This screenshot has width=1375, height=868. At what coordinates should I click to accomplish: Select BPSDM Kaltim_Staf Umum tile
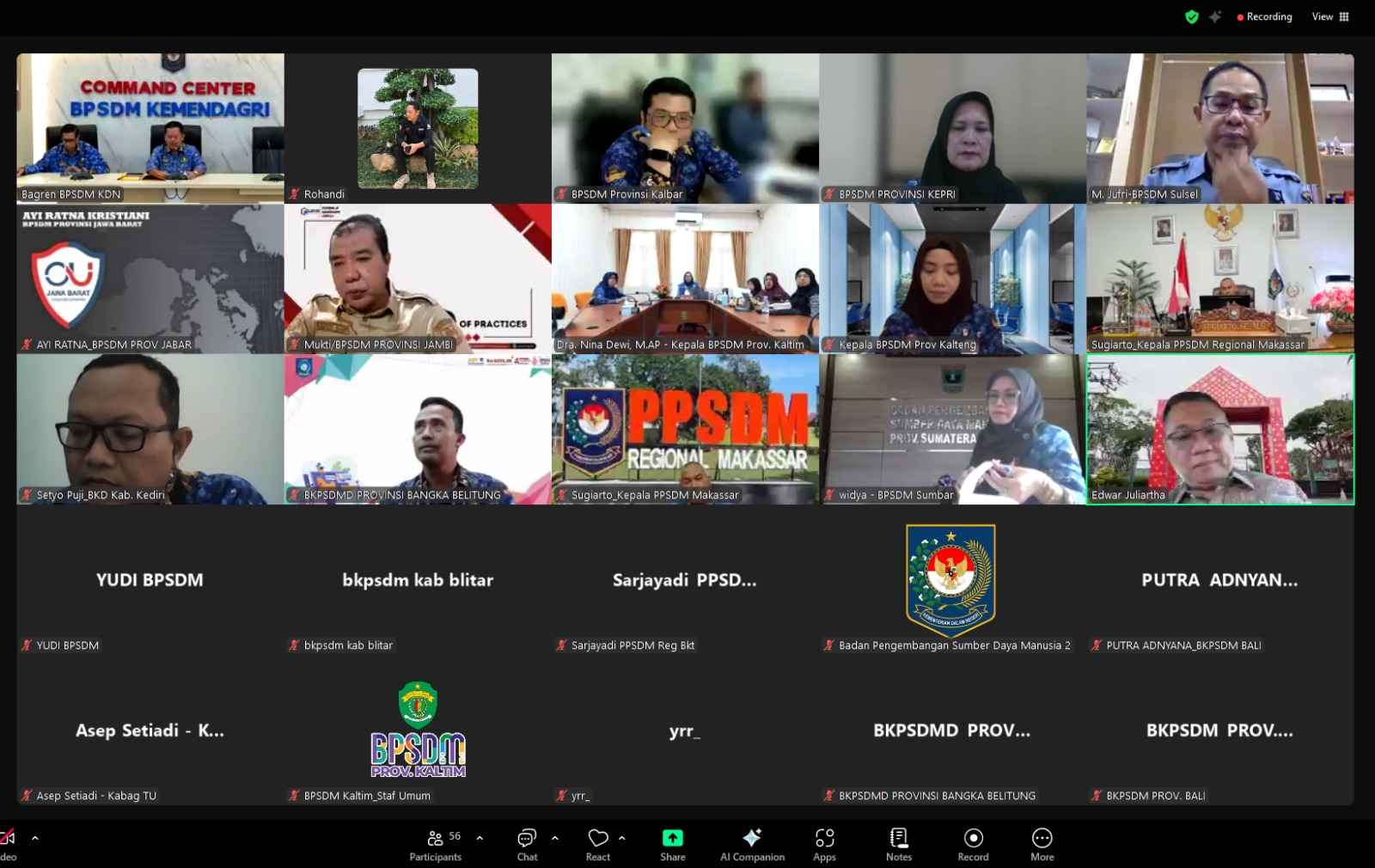point(418,730)
